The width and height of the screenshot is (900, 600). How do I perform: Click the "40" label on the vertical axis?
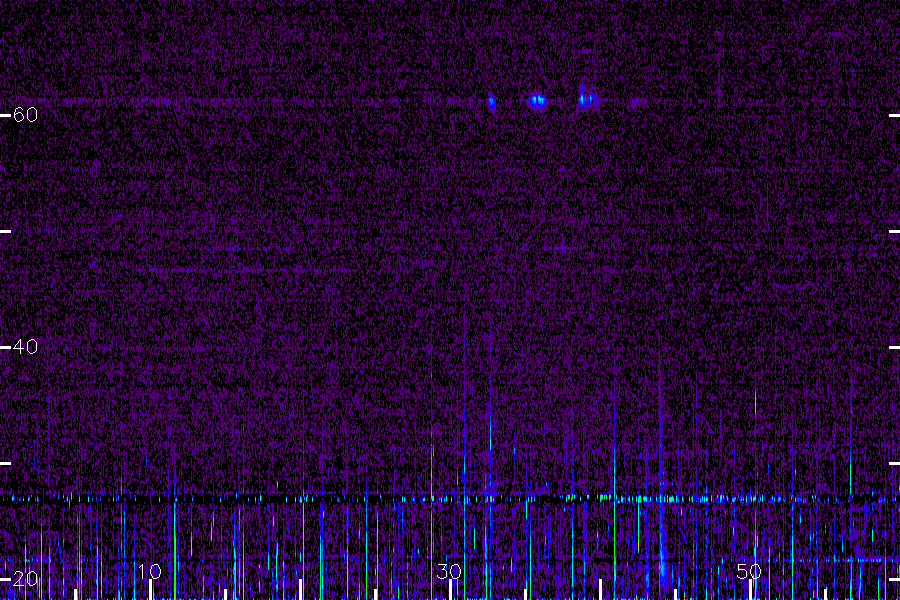[25, 347]
